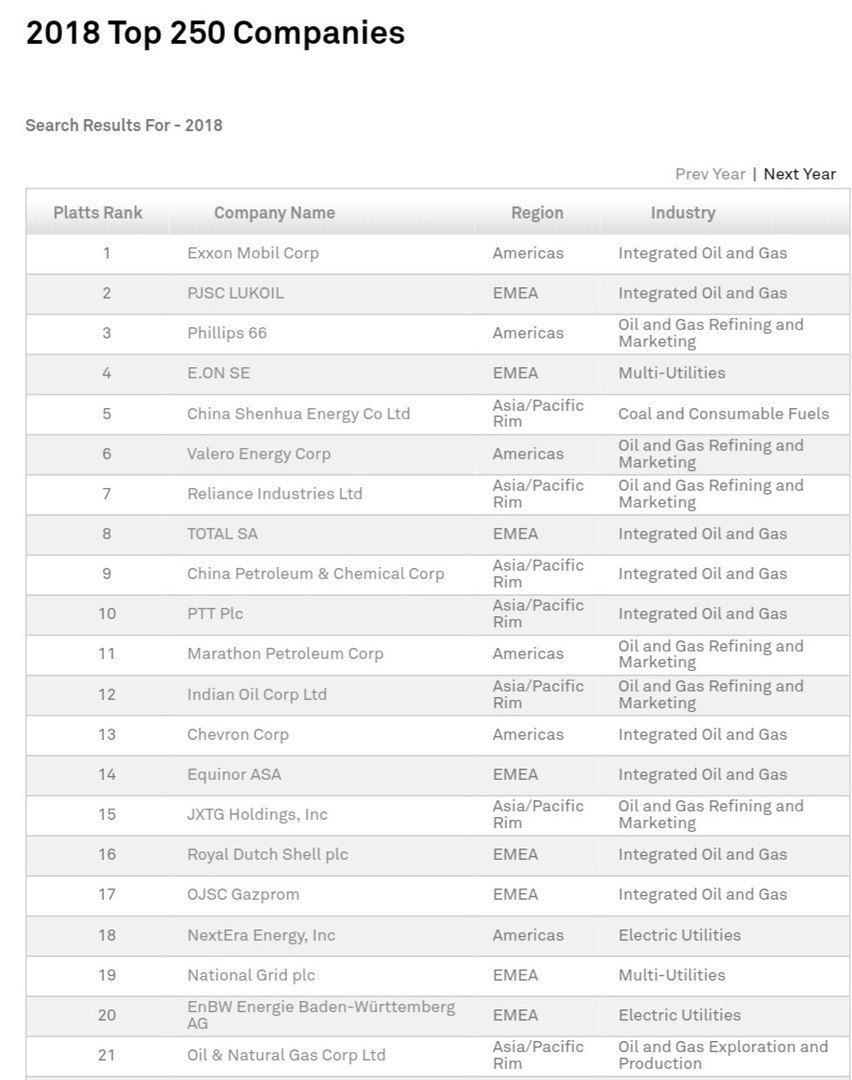Click Marathon Petroleum Corp row
This screenshot has height=1080, width=852.
click(285, 654)
